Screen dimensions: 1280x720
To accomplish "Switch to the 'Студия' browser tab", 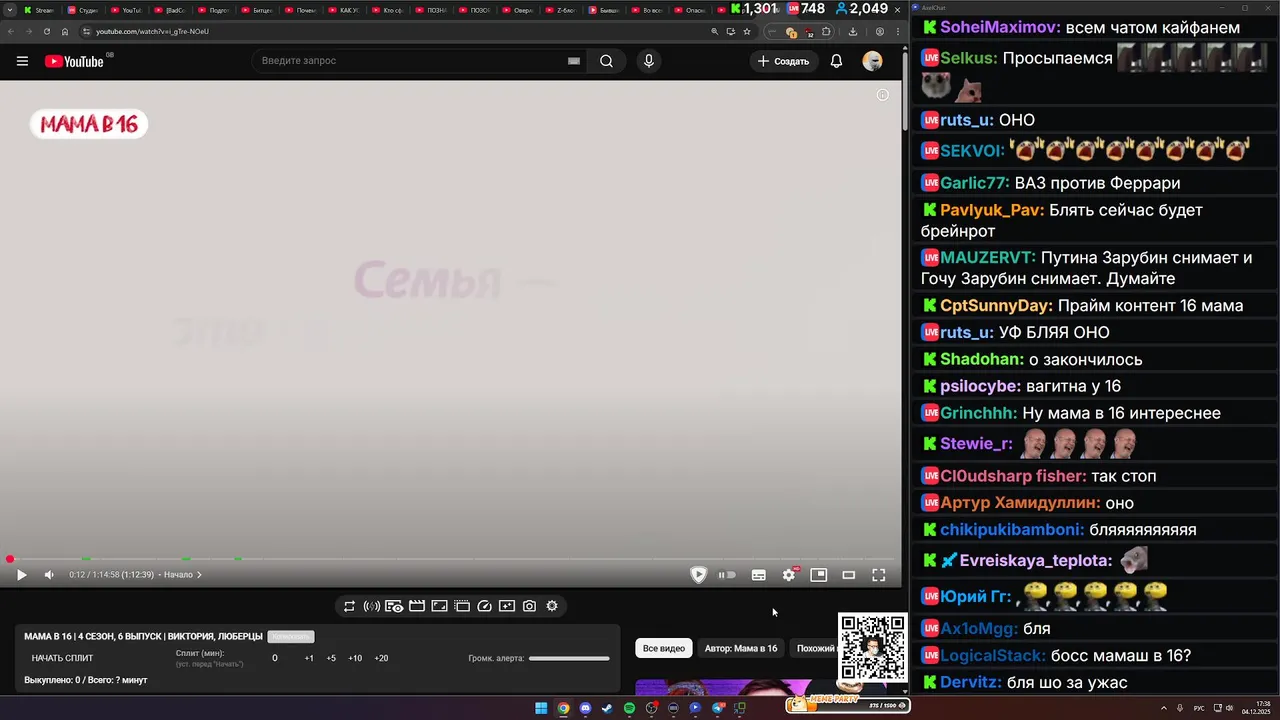I will 83,10.
